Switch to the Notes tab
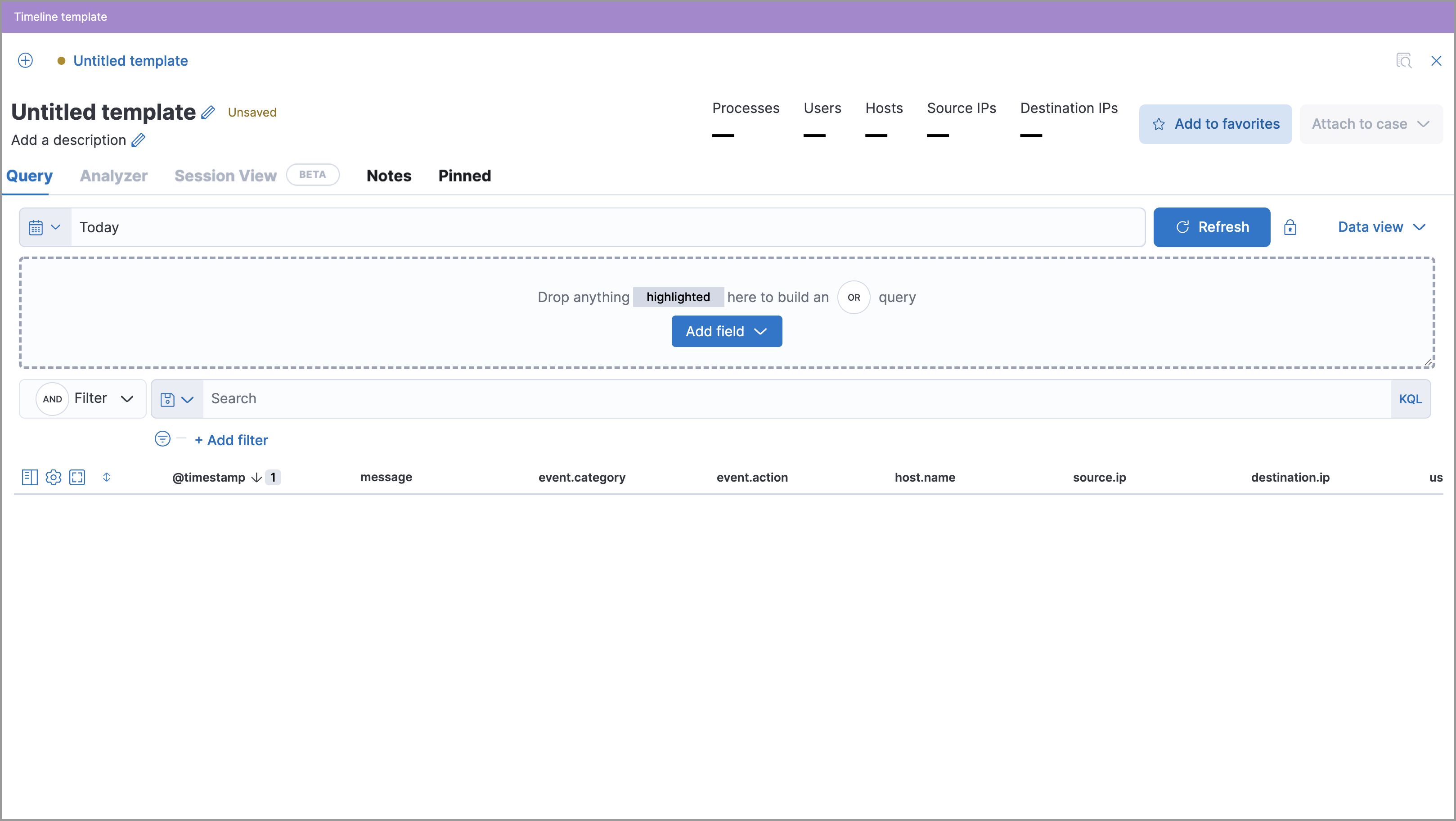The height and width of the screenshot is (821, 1456). tap(389, 175)
